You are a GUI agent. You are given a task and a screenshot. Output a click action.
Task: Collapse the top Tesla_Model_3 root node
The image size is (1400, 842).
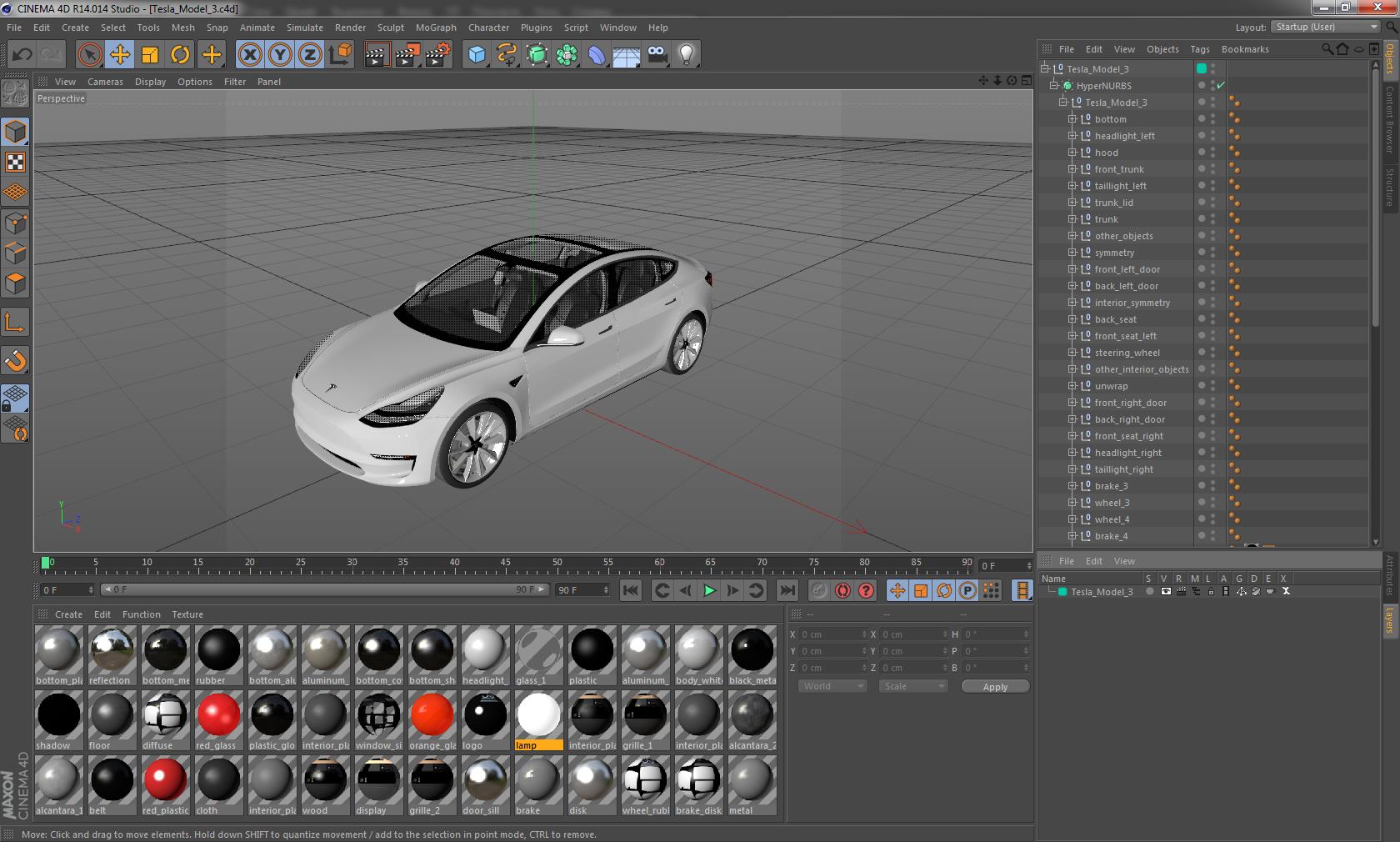[x=1045, y=69]
